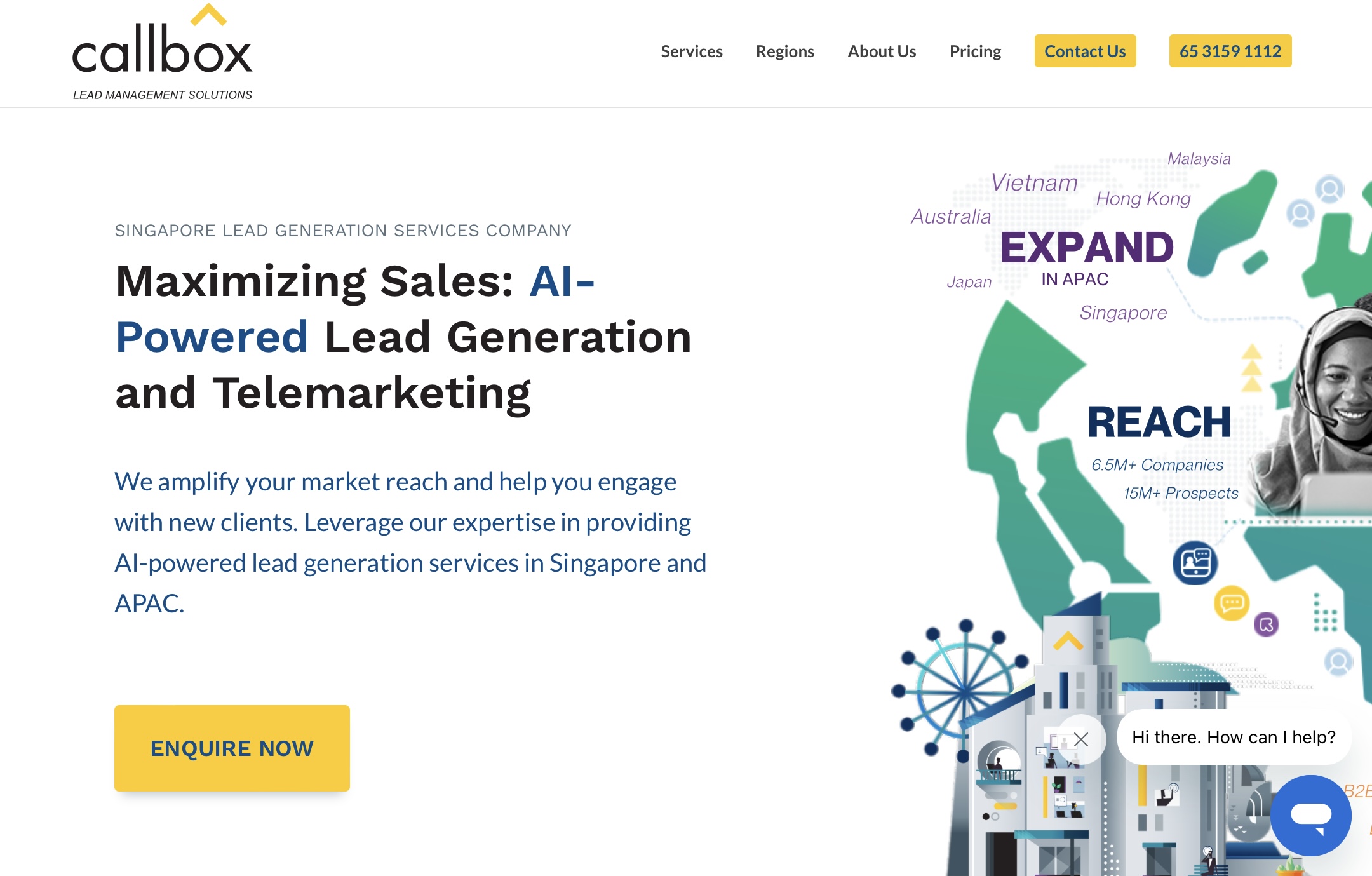1372x876 pixels.
Task: Go to the Pricing page
Action: (975, 51)
